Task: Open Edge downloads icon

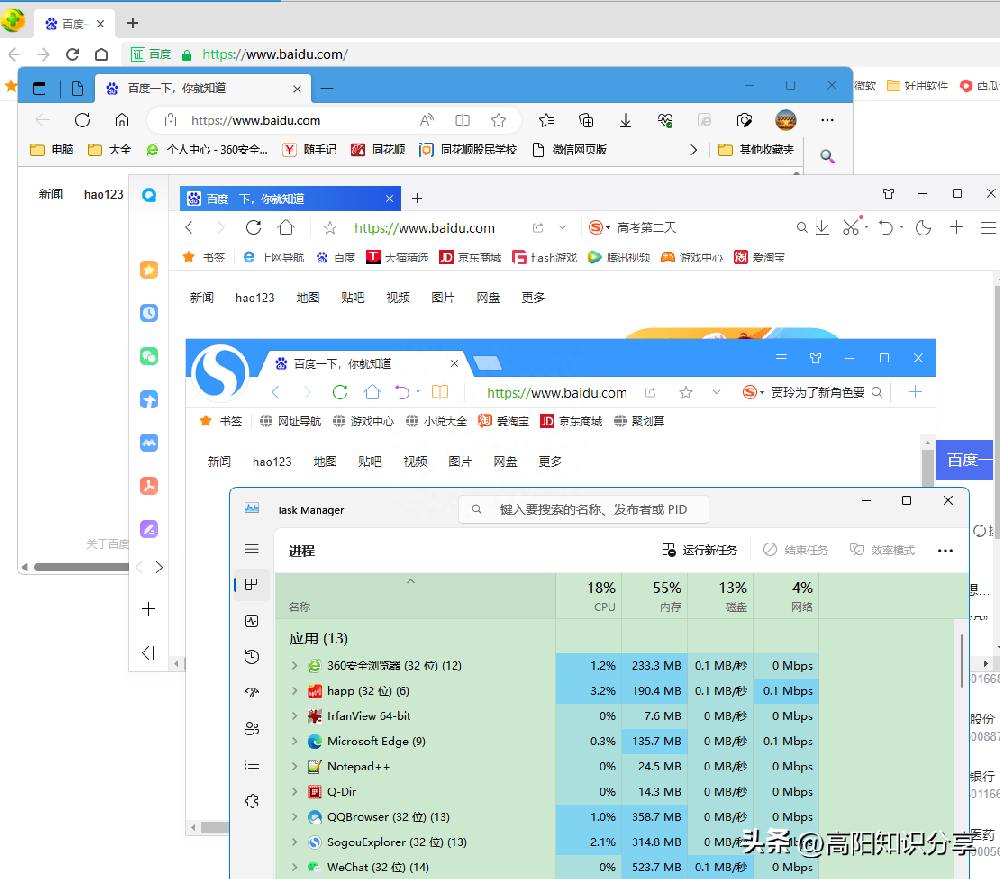Action: point(626,120)
